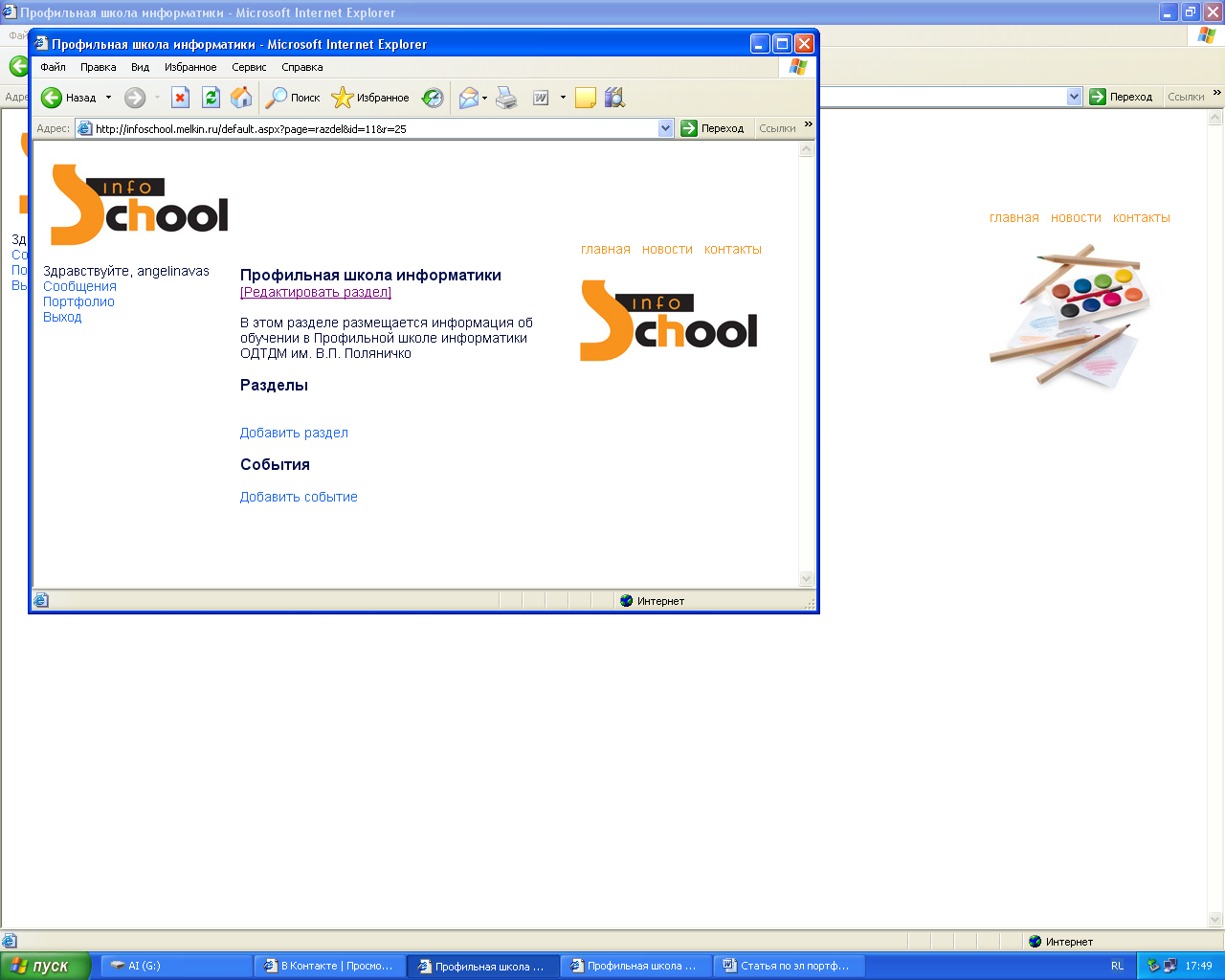This screenshot has width=1225, height=980.
Task: Click the page icon in address bar
Action: coord(85,128)
